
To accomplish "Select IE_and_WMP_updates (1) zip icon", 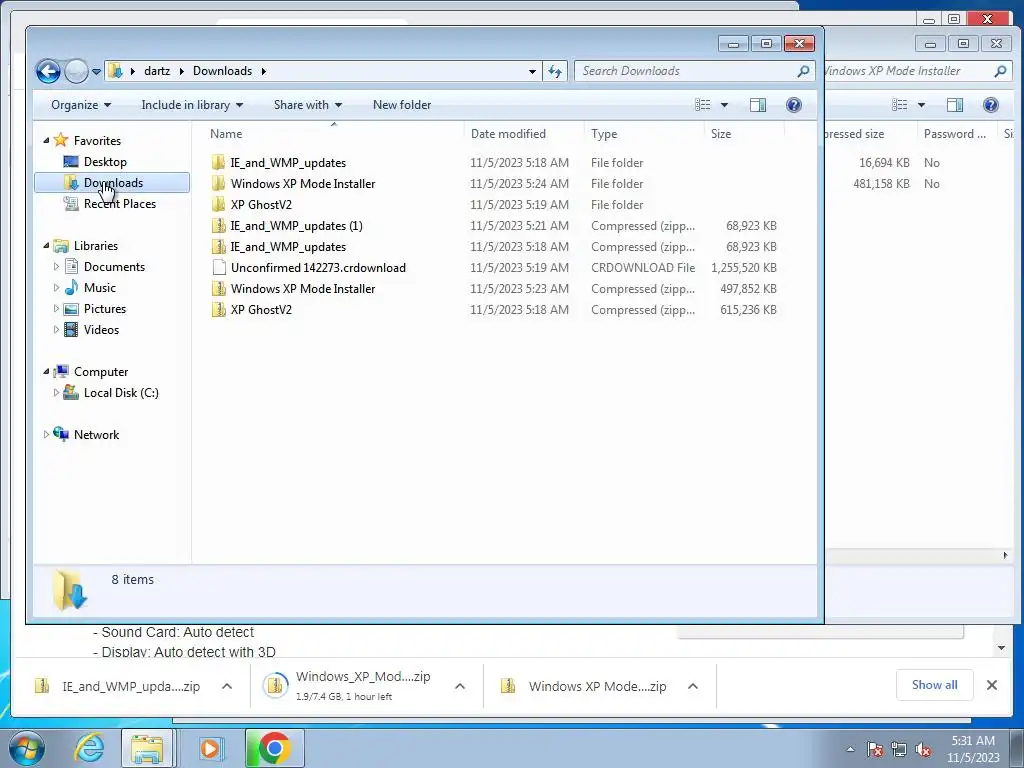I will tap(218, 226).
